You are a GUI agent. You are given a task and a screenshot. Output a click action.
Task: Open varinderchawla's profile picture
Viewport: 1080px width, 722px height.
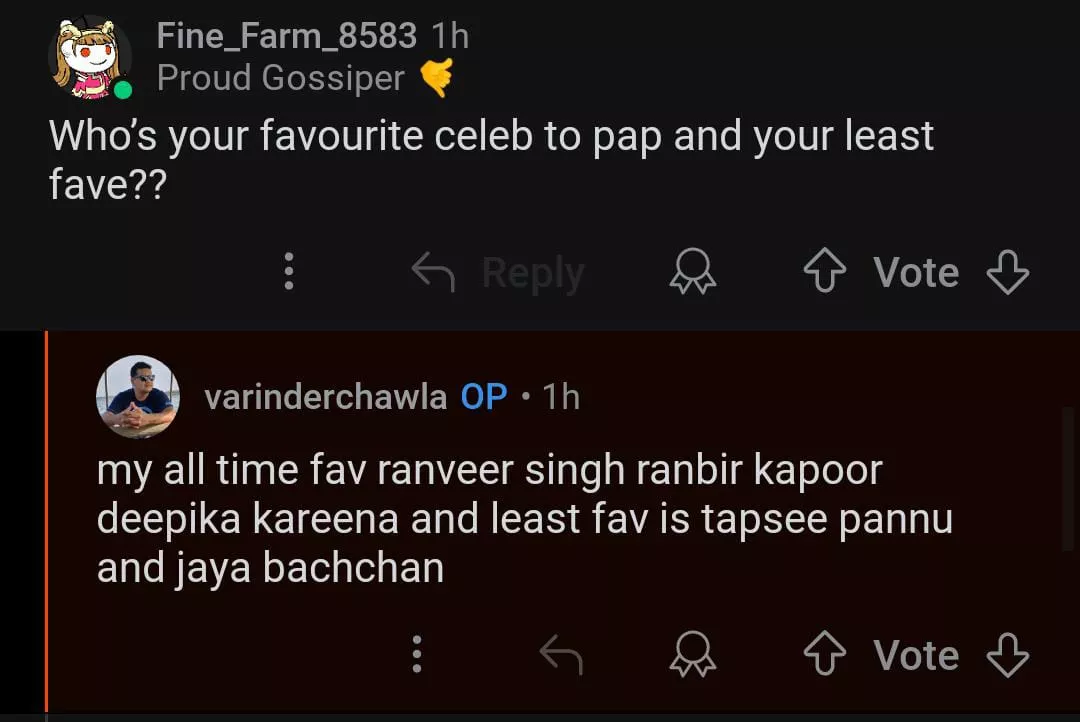[138, 397]
